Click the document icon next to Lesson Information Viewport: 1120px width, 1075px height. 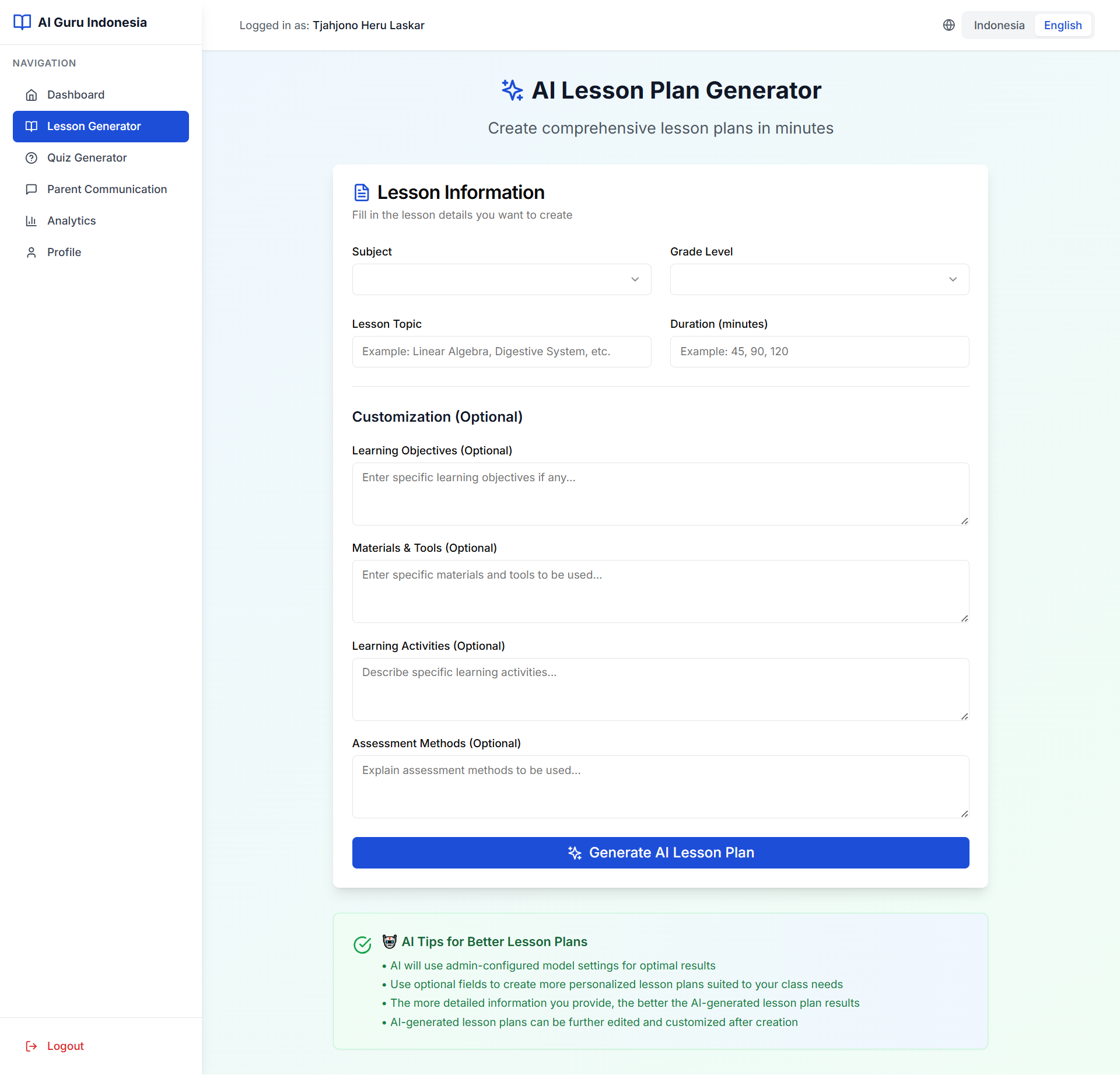[x=361, y=192]
